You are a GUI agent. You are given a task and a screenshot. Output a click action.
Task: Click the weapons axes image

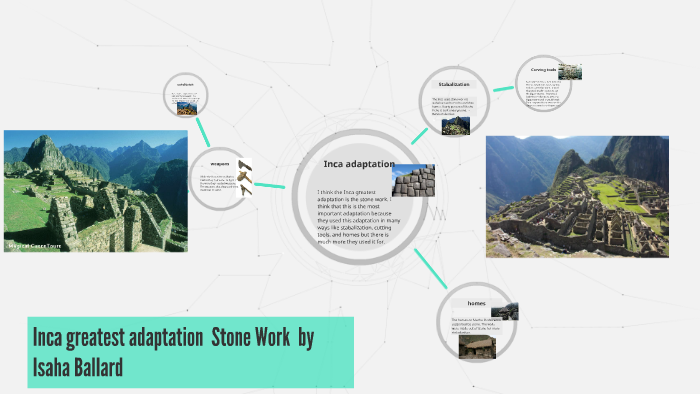click(x=244, y=178)
